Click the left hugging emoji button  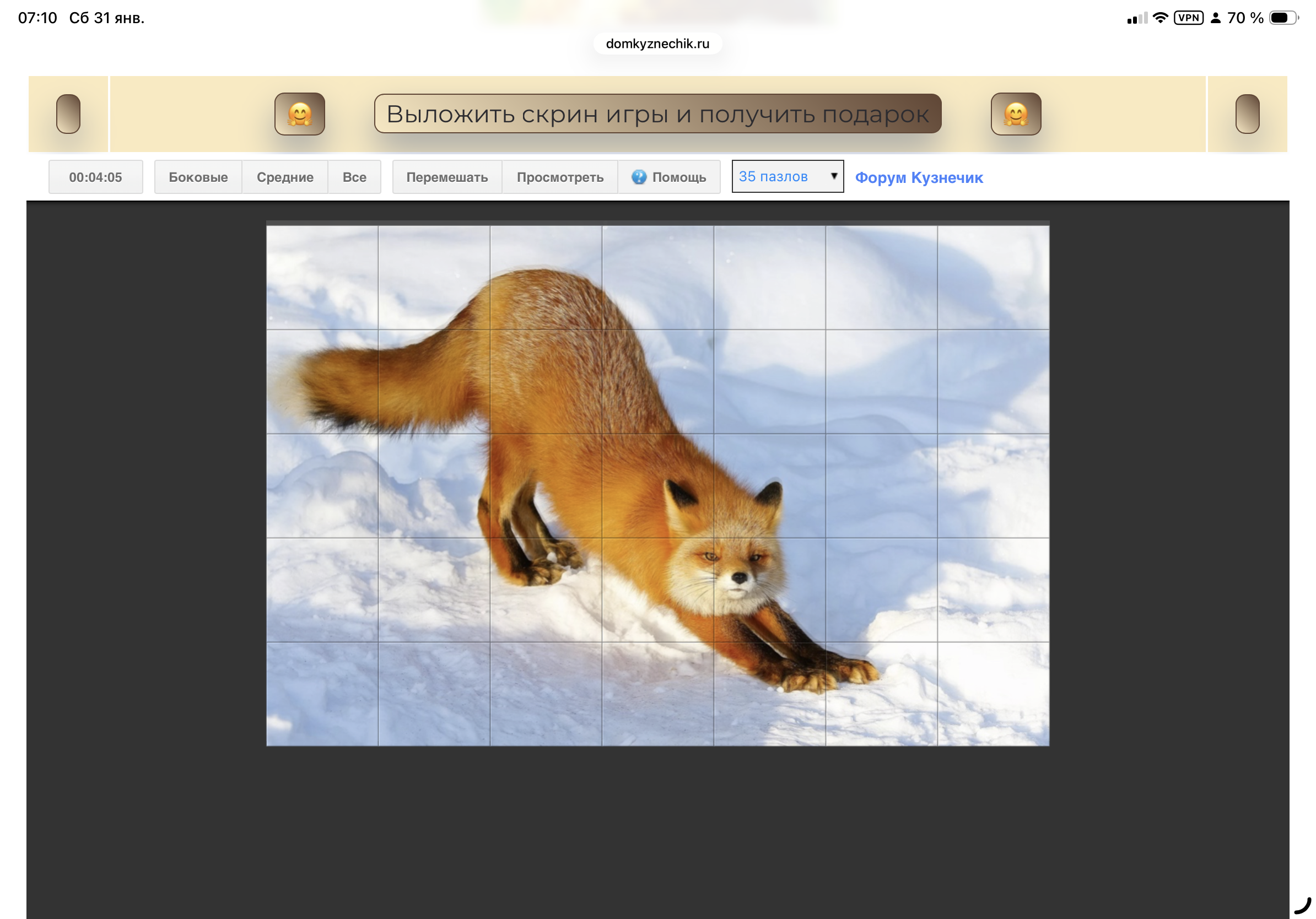click(x=299, y=114)
